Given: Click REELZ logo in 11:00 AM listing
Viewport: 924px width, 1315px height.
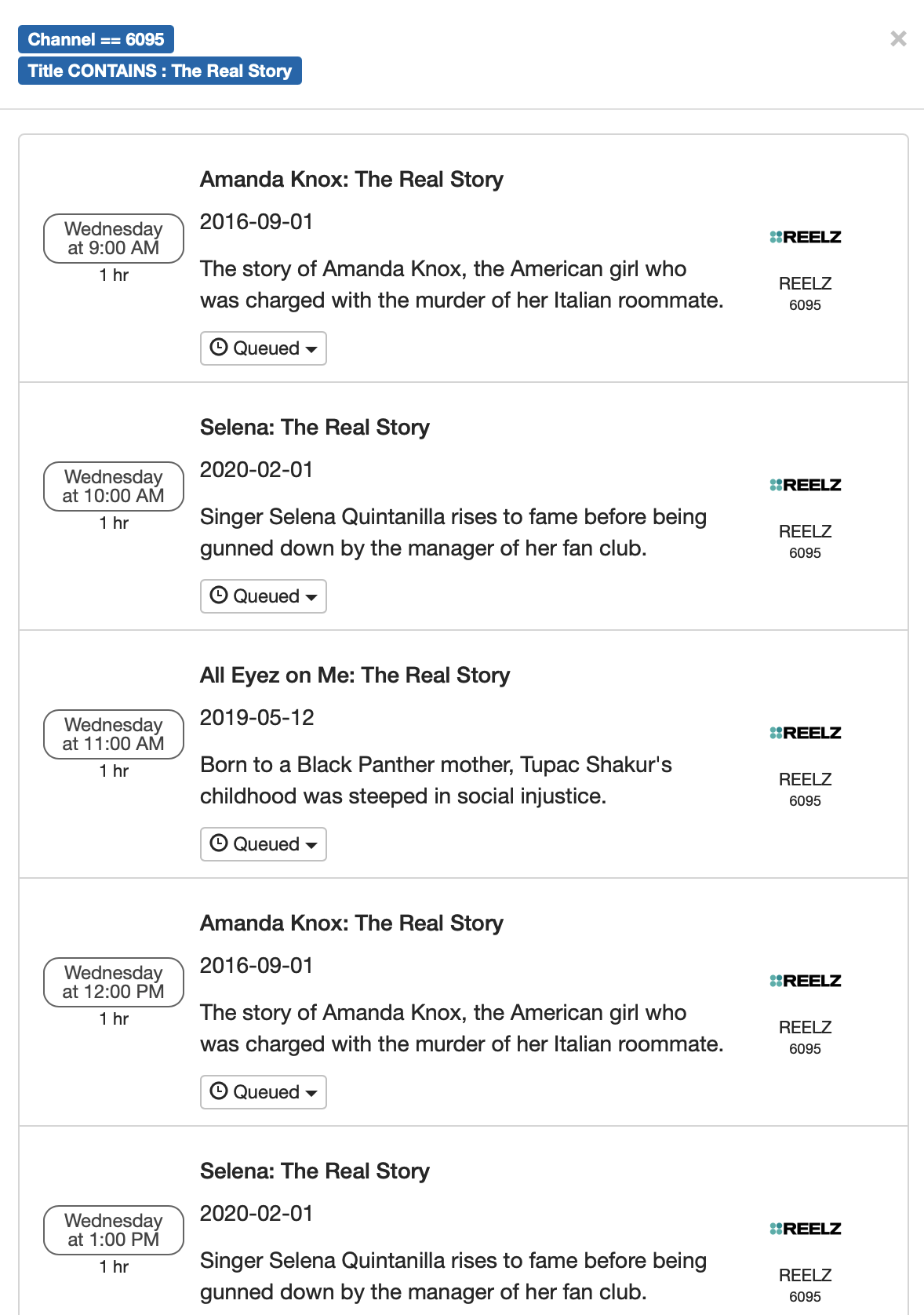Looking at the screenshot, I should click(805, 733).
